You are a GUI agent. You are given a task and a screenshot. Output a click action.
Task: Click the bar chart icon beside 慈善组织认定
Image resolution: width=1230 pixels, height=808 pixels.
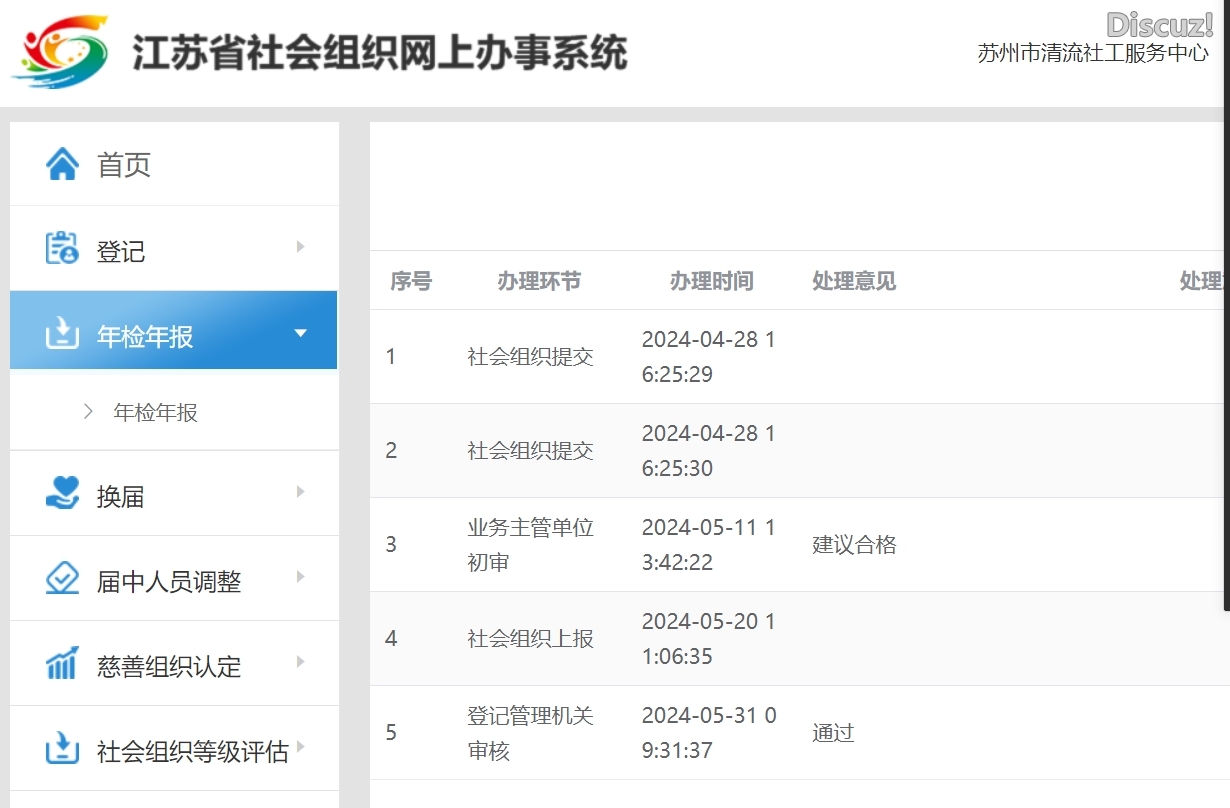[x=62, y=664]
